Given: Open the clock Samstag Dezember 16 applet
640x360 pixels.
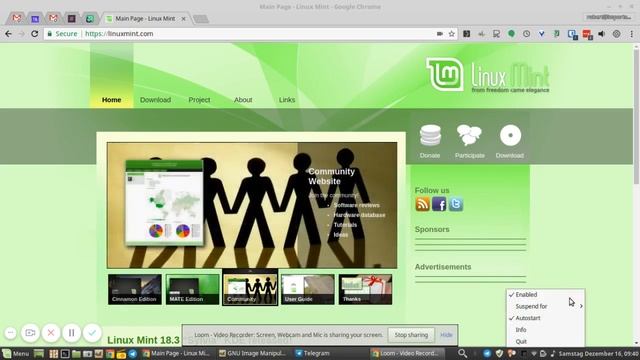Looking at the screenshot, I should [598, 353].
